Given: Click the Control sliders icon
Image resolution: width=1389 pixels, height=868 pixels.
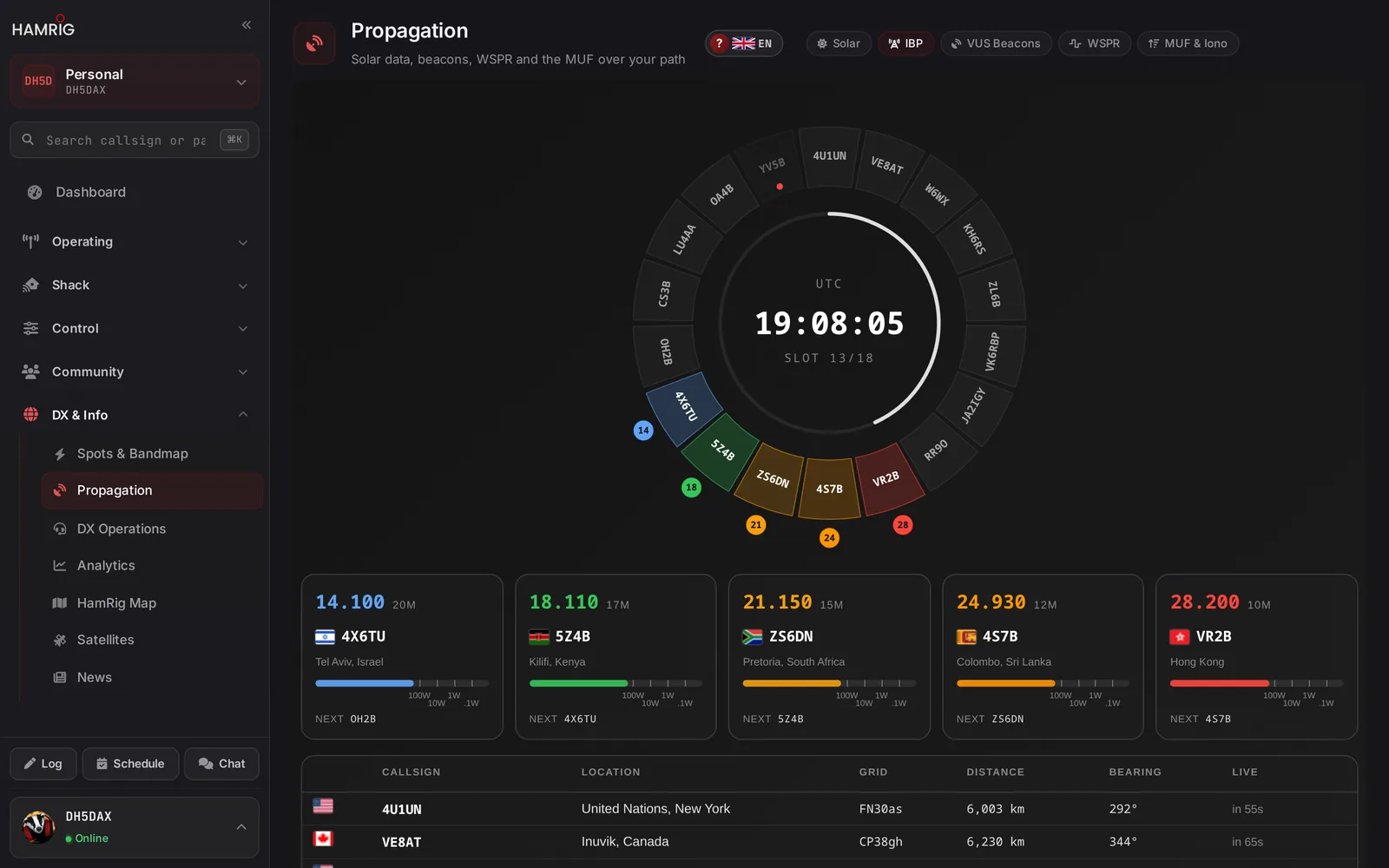Looking at the screenshot, I should (31, 328).
